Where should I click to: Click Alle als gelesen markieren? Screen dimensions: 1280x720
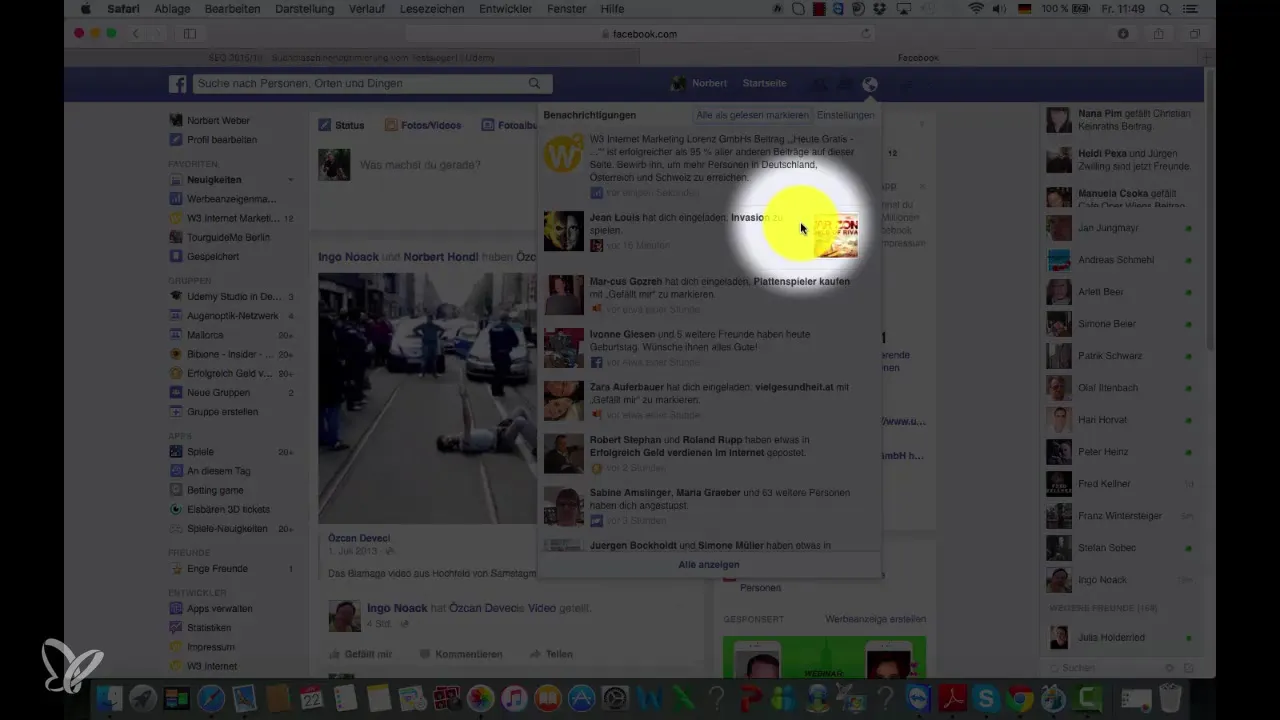click(x=752, y=115)
